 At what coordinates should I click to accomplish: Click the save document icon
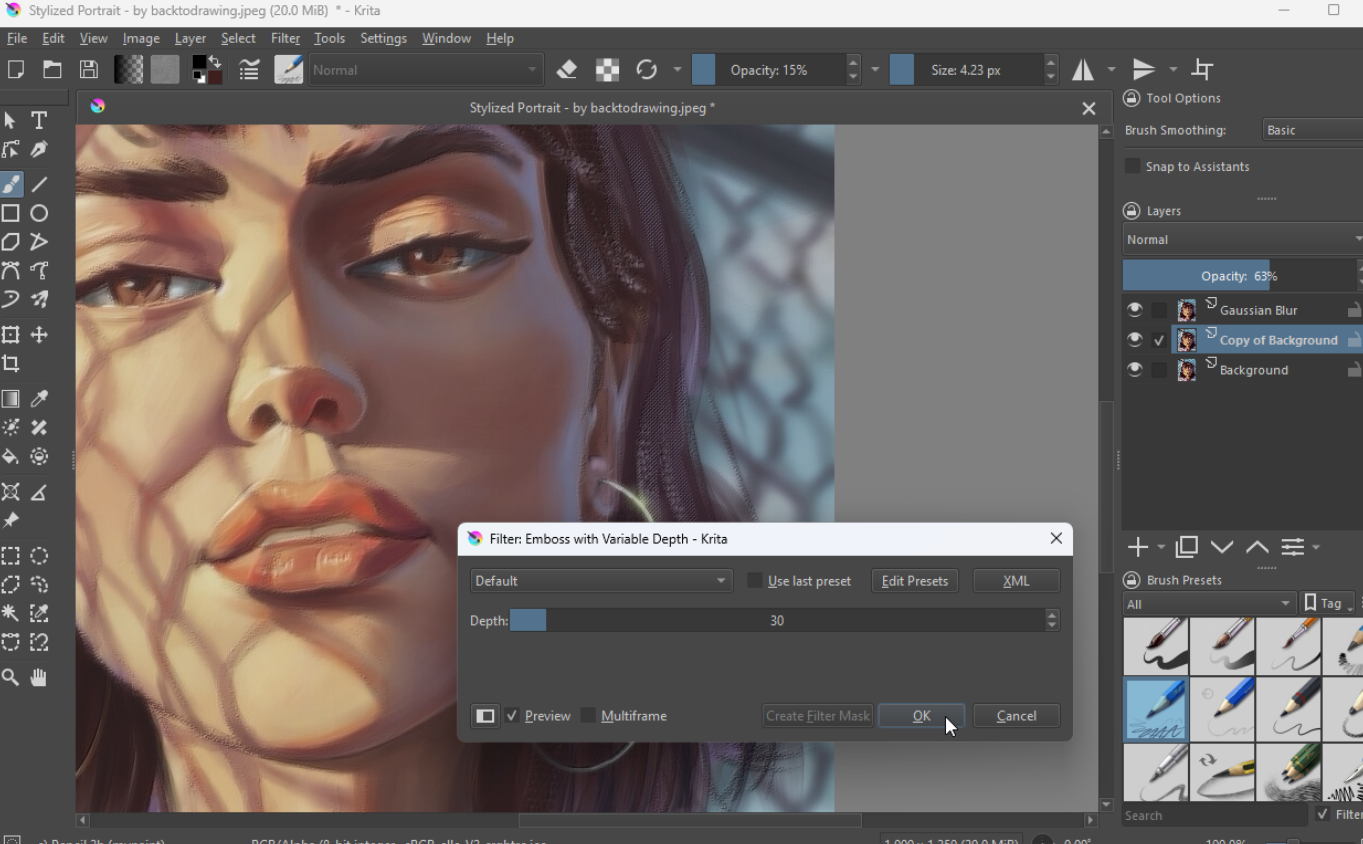point(89,70)
